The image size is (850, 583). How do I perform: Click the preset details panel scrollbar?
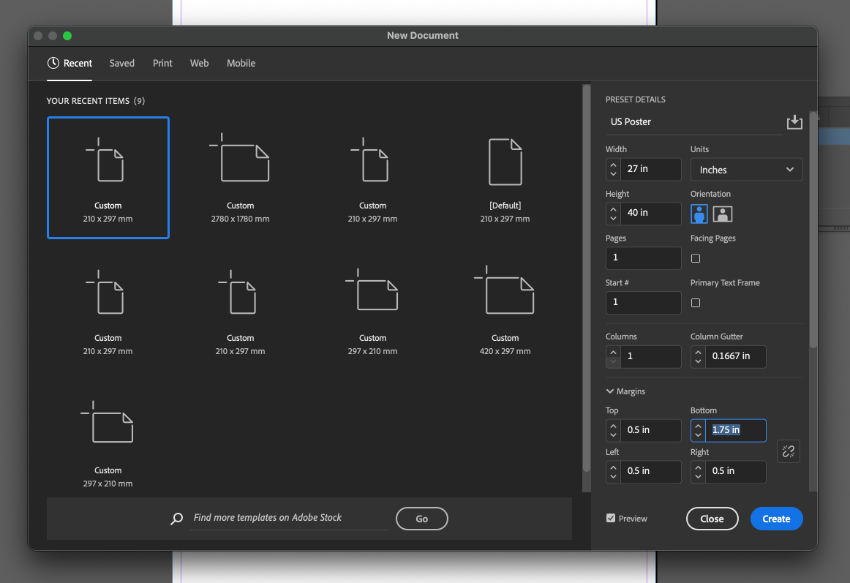coord(813,230)
